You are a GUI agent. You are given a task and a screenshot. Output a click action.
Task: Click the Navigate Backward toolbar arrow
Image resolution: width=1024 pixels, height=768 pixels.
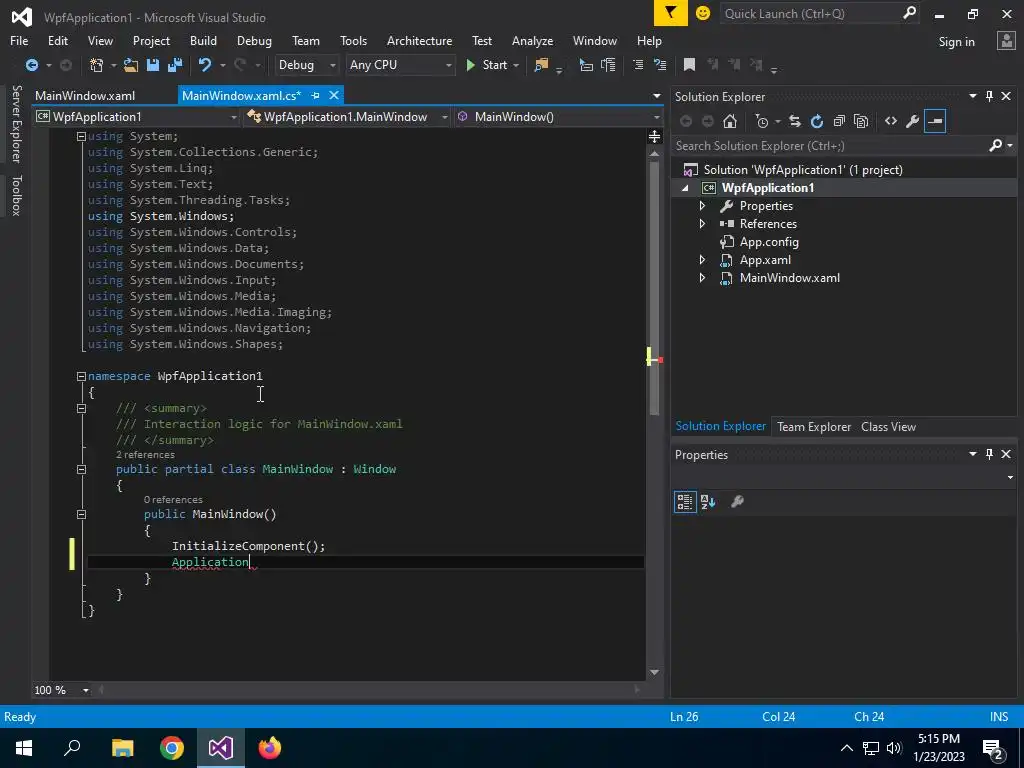(x=31, y=65)
